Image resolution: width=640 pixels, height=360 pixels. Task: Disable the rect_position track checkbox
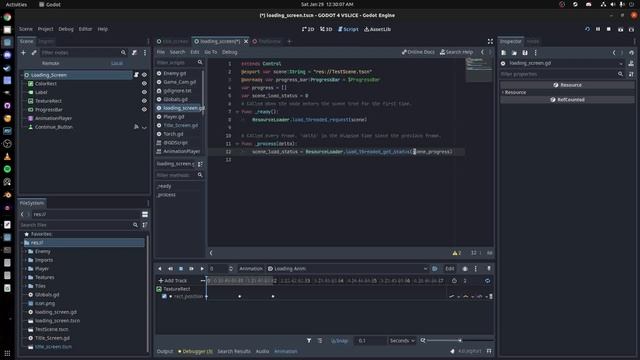(164, 296)
